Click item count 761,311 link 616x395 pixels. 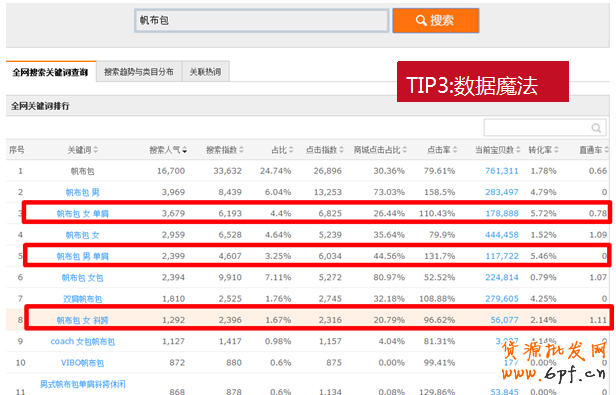[x=502, y=171]
